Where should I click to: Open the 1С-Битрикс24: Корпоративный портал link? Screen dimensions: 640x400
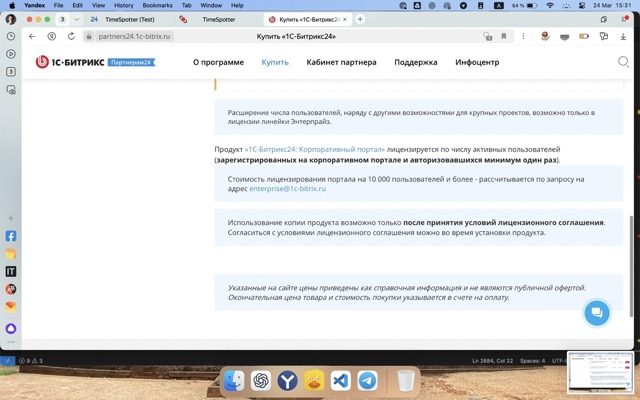coord(314,149)
